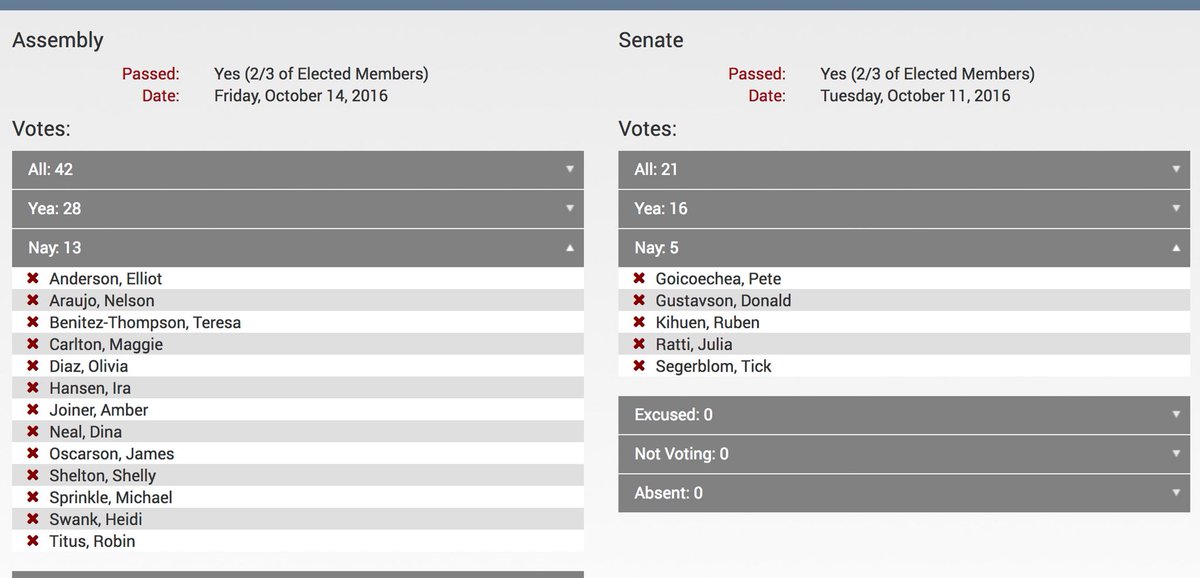Click red X icon beside Neal, Dina
Screen dimensions: 1200x578
(33, 432)
